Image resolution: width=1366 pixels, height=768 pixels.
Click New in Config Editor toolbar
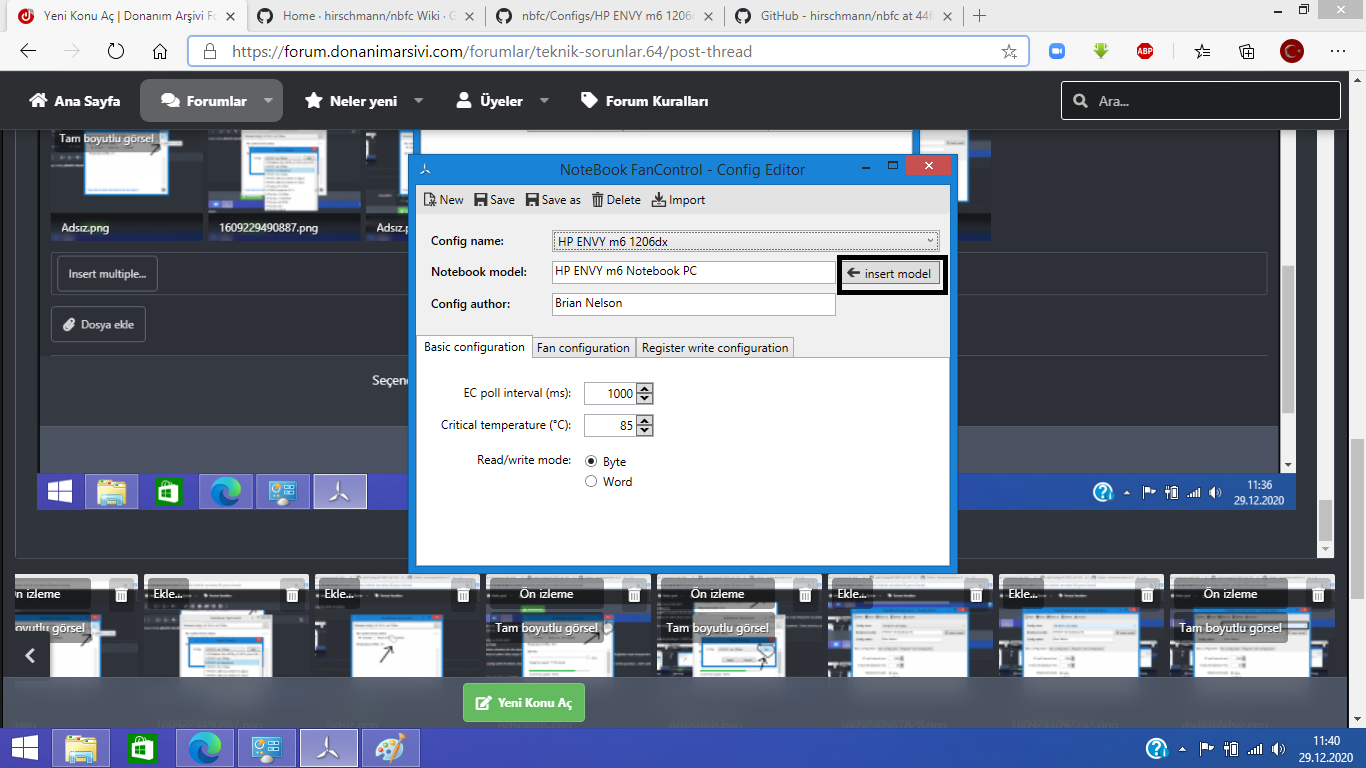(x=443, y=200)
